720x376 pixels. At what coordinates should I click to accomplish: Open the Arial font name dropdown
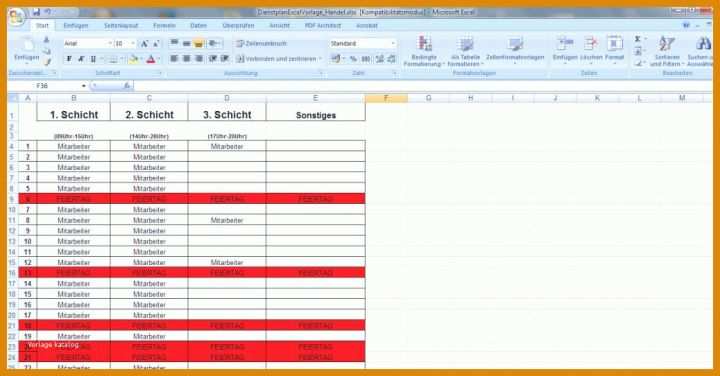pyautogui.click(x=88, y=44)
